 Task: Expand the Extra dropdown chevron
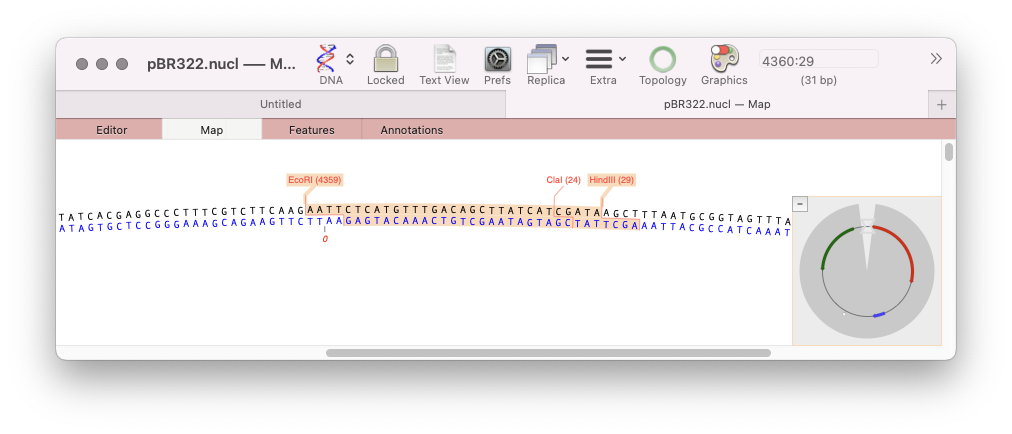click(623, 59)
